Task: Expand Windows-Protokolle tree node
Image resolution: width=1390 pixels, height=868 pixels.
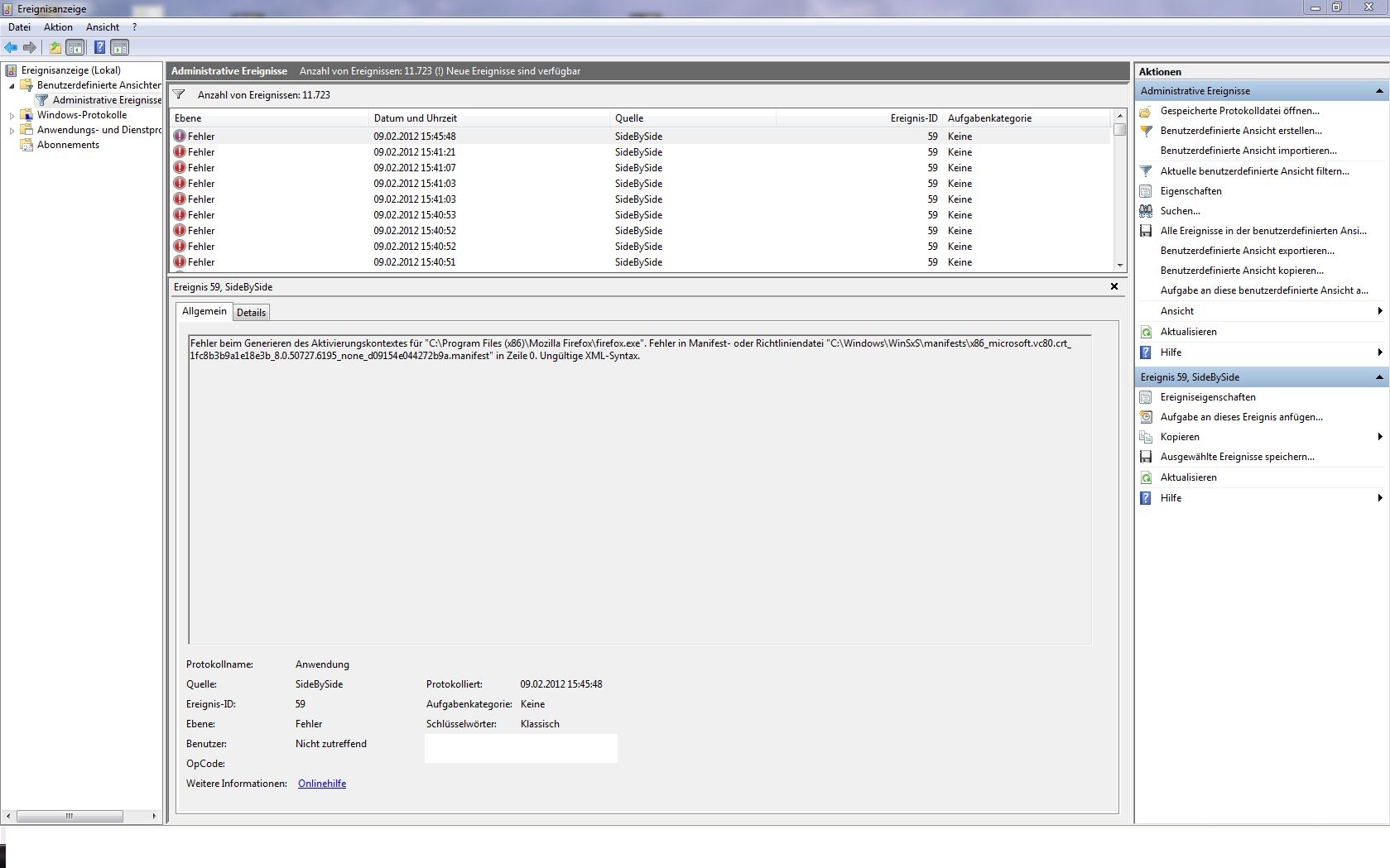Action: 12,116
